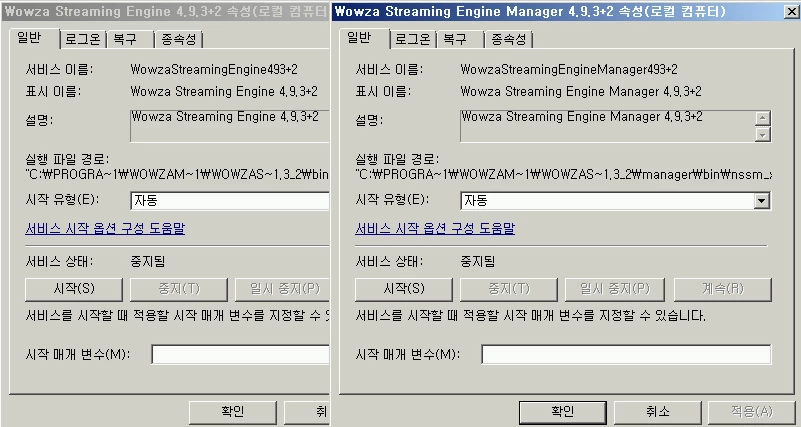Click 적용(A) button in Engine Manager window
Viewport: 801px width, 427px height.
click(x=751, y=412)
